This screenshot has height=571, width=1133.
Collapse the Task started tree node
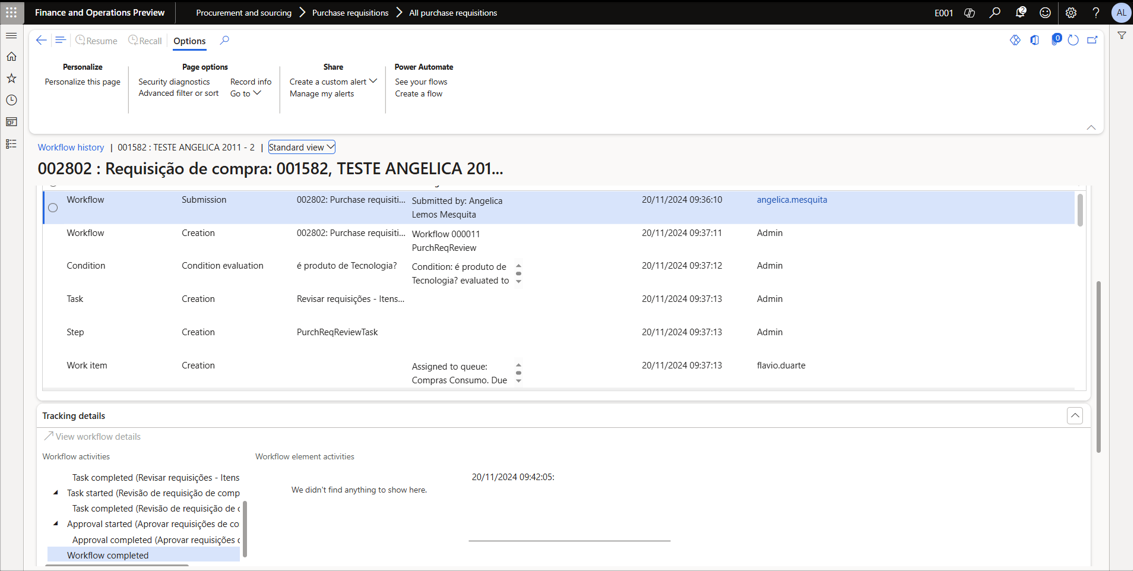coord(56,493)
